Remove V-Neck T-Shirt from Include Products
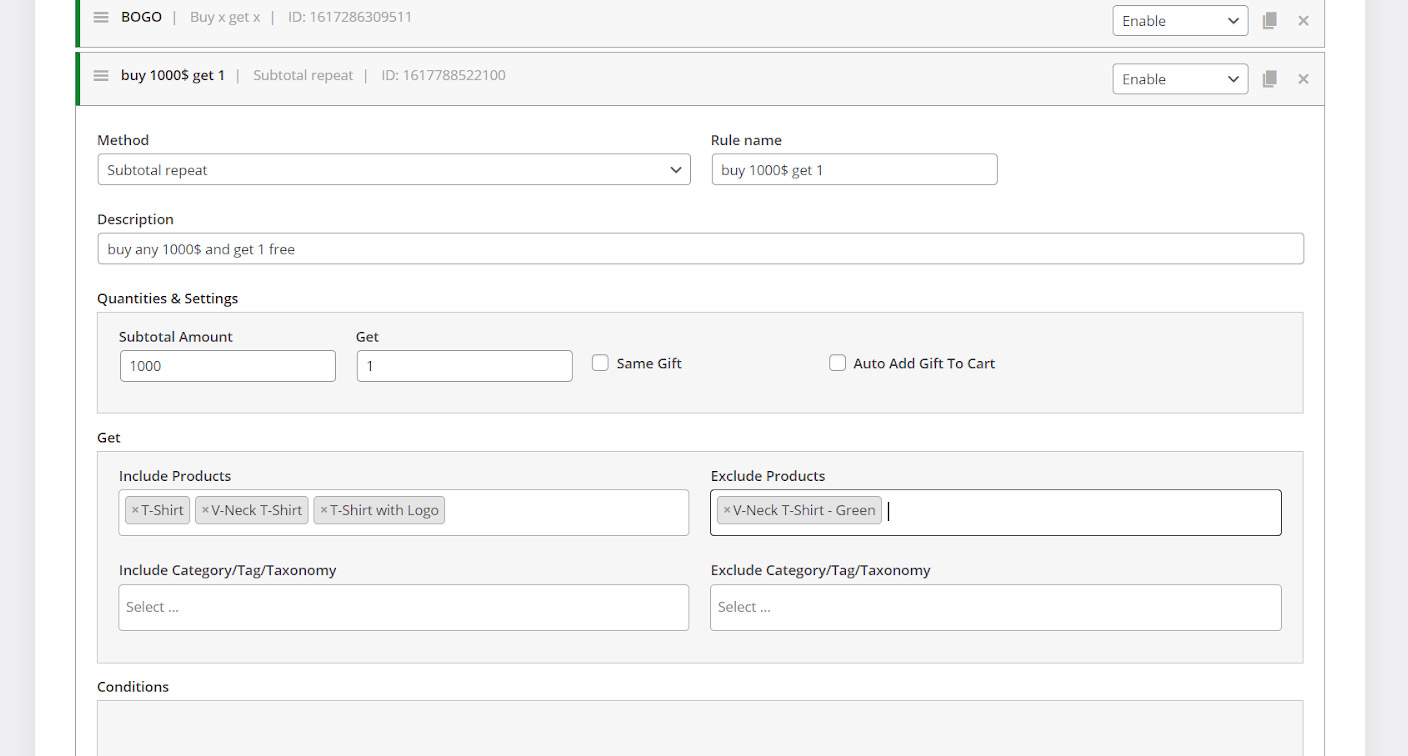 point(205,510)
